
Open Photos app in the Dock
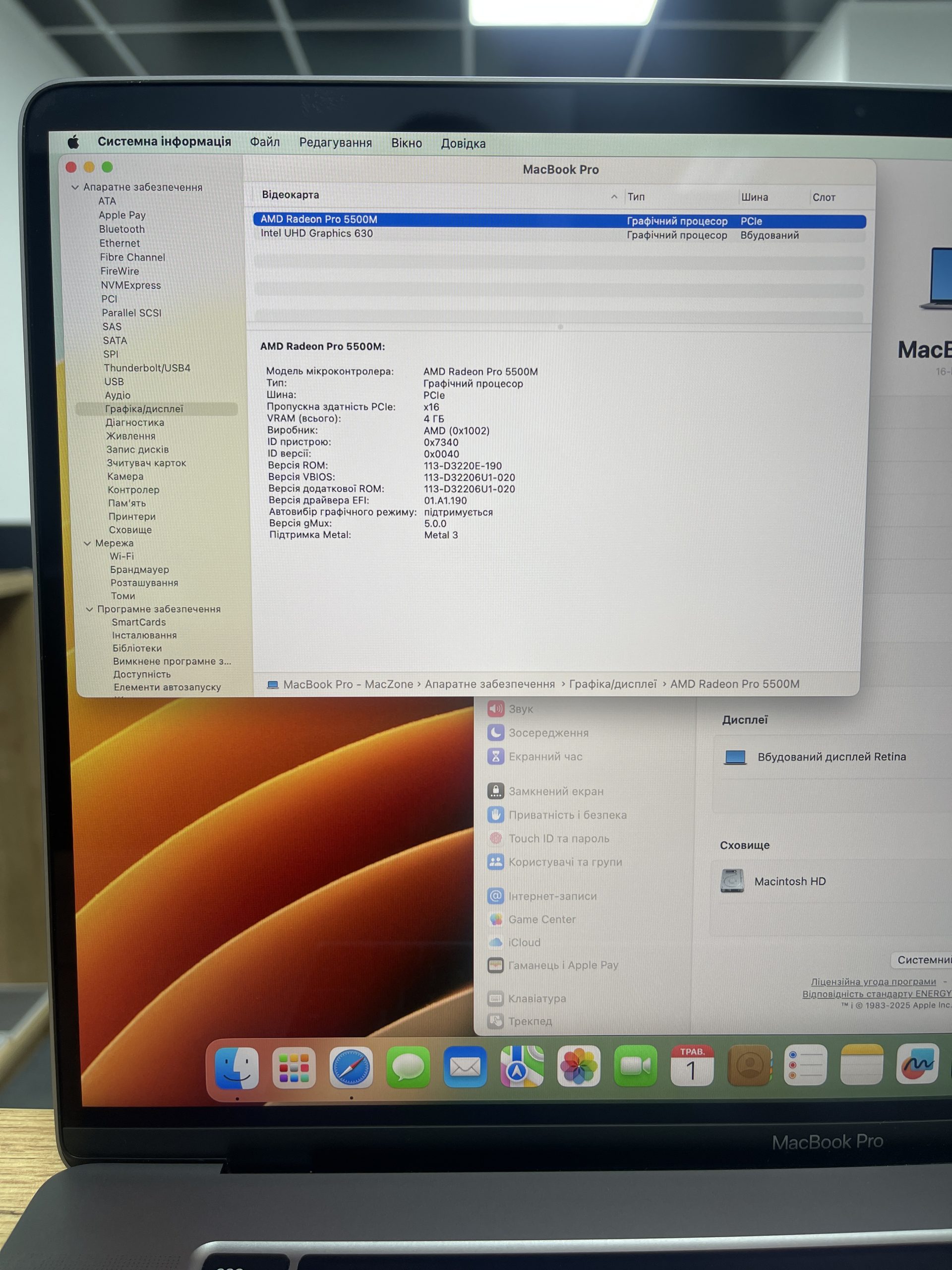(x=579, y=1066)
